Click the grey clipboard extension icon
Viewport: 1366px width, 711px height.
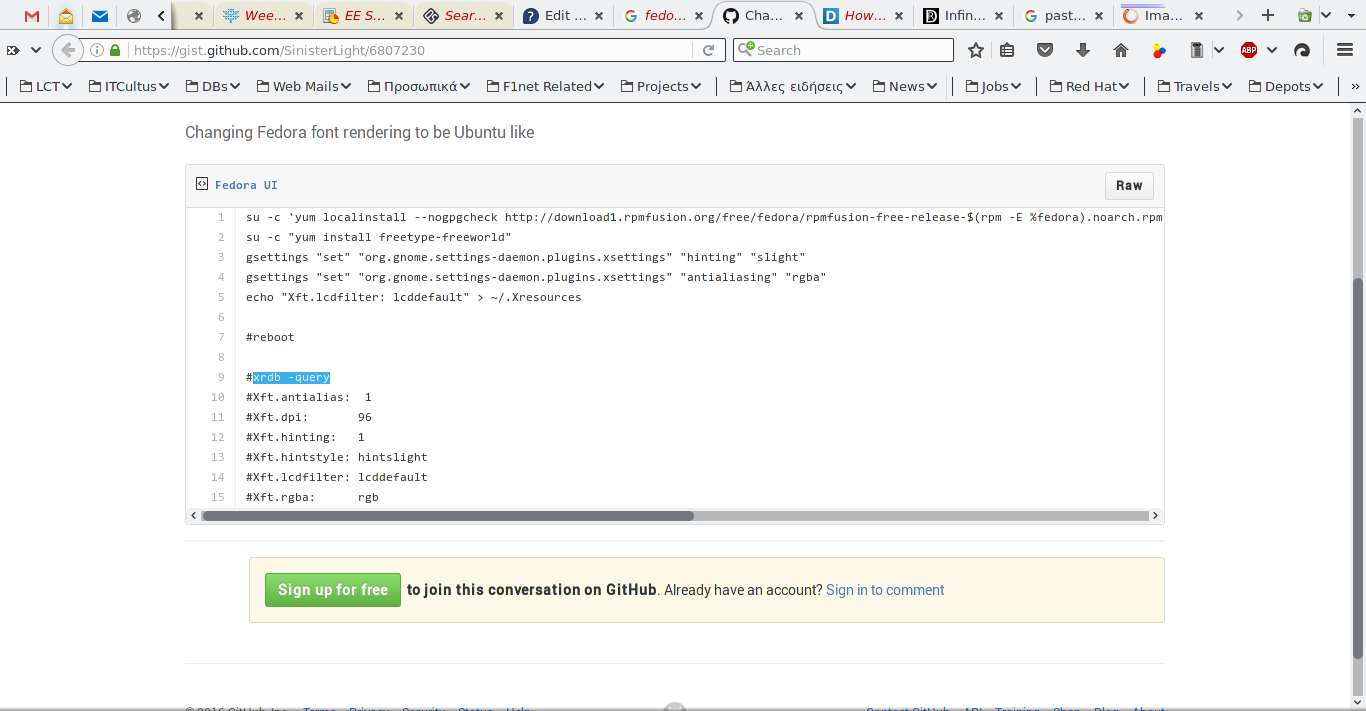pyautogui.click(x=1197, y=50)
